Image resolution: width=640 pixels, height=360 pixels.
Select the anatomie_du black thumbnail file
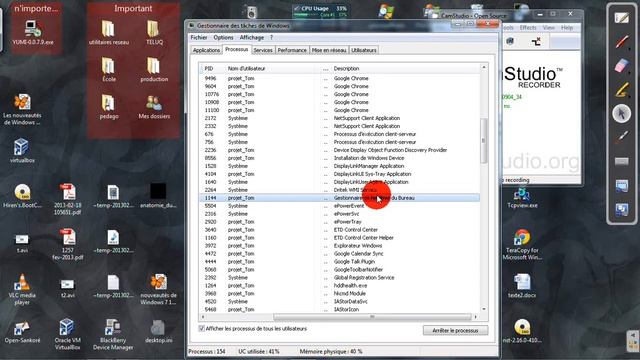(x=158, y=196)
